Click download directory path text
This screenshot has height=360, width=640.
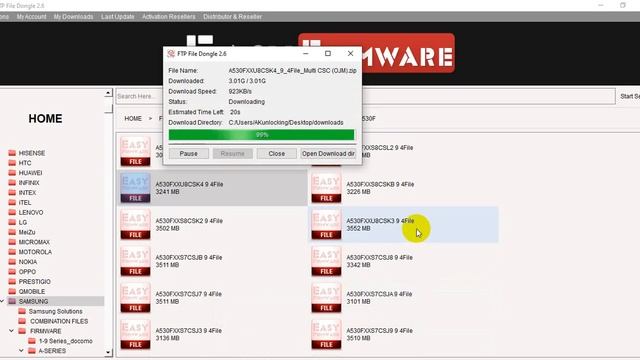(x=286, y=122)
